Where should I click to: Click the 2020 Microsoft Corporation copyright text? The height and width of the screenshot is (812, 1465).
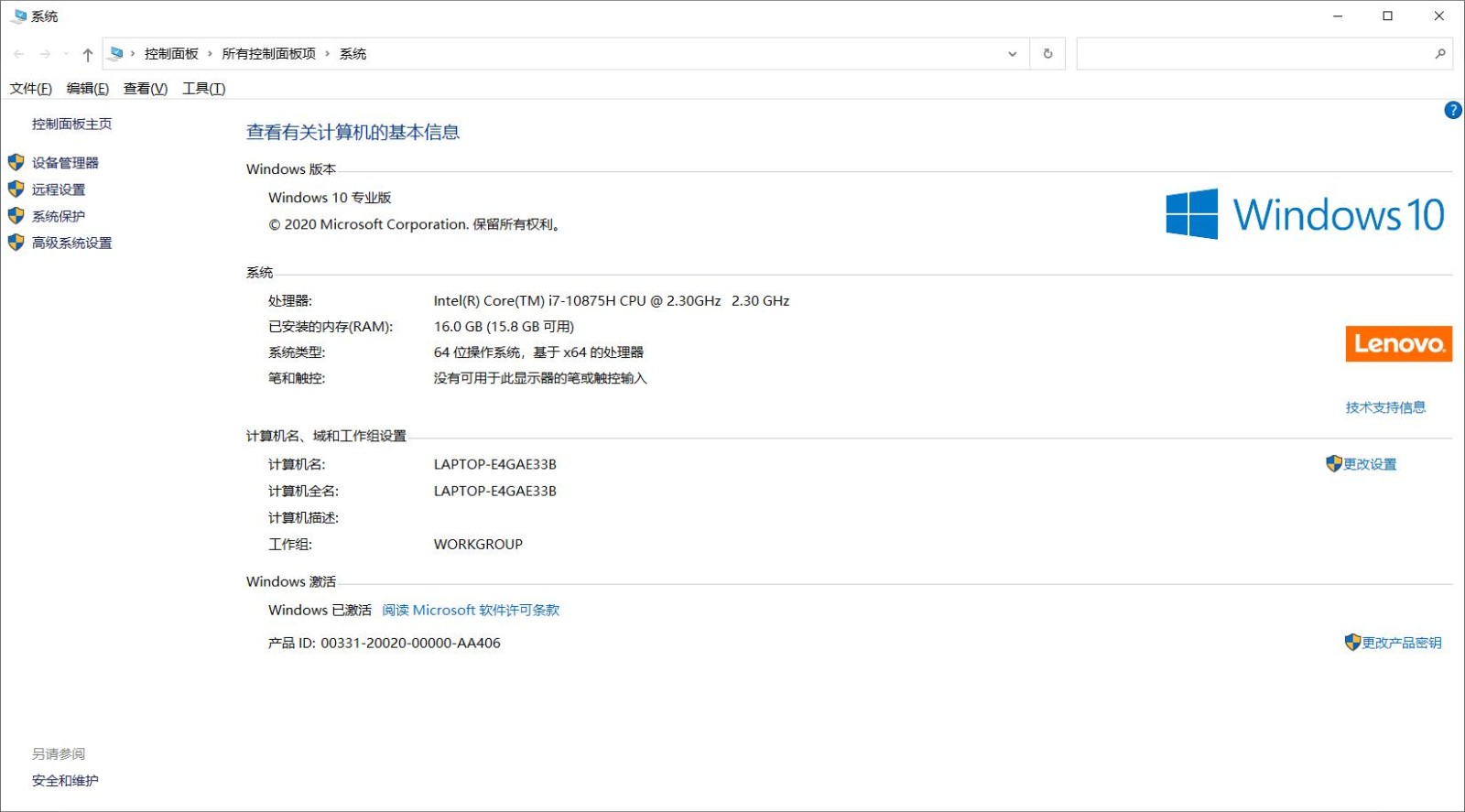pos(414,223)
